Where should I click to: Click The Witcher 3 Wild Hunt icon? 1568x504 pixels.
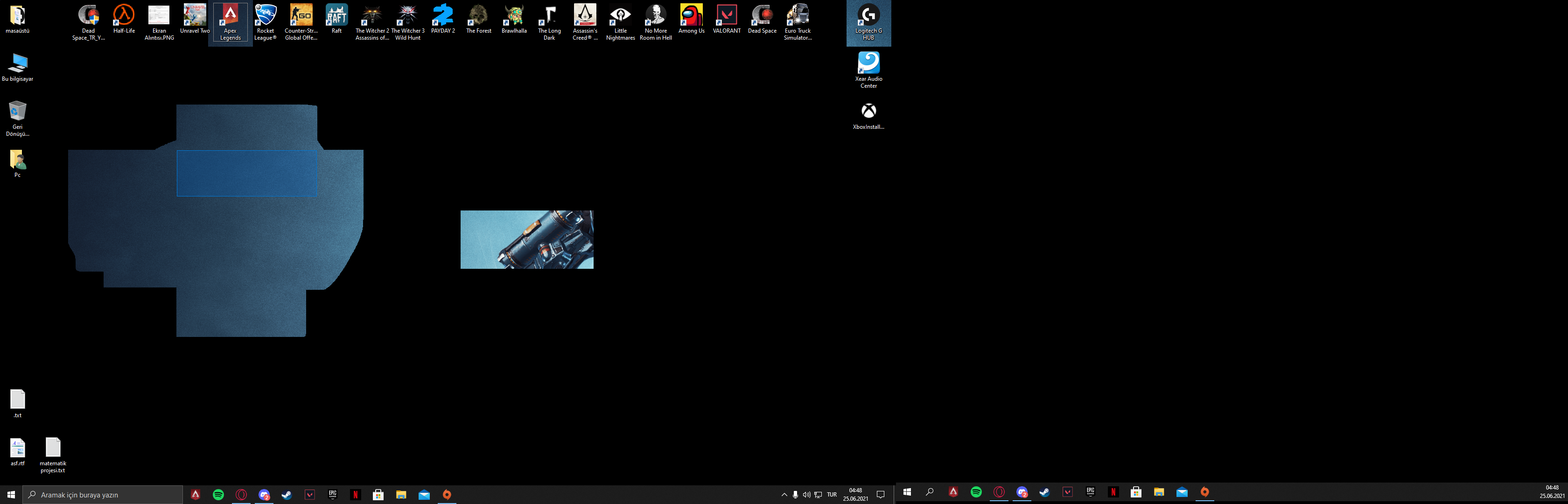click(x=407, y=16)
